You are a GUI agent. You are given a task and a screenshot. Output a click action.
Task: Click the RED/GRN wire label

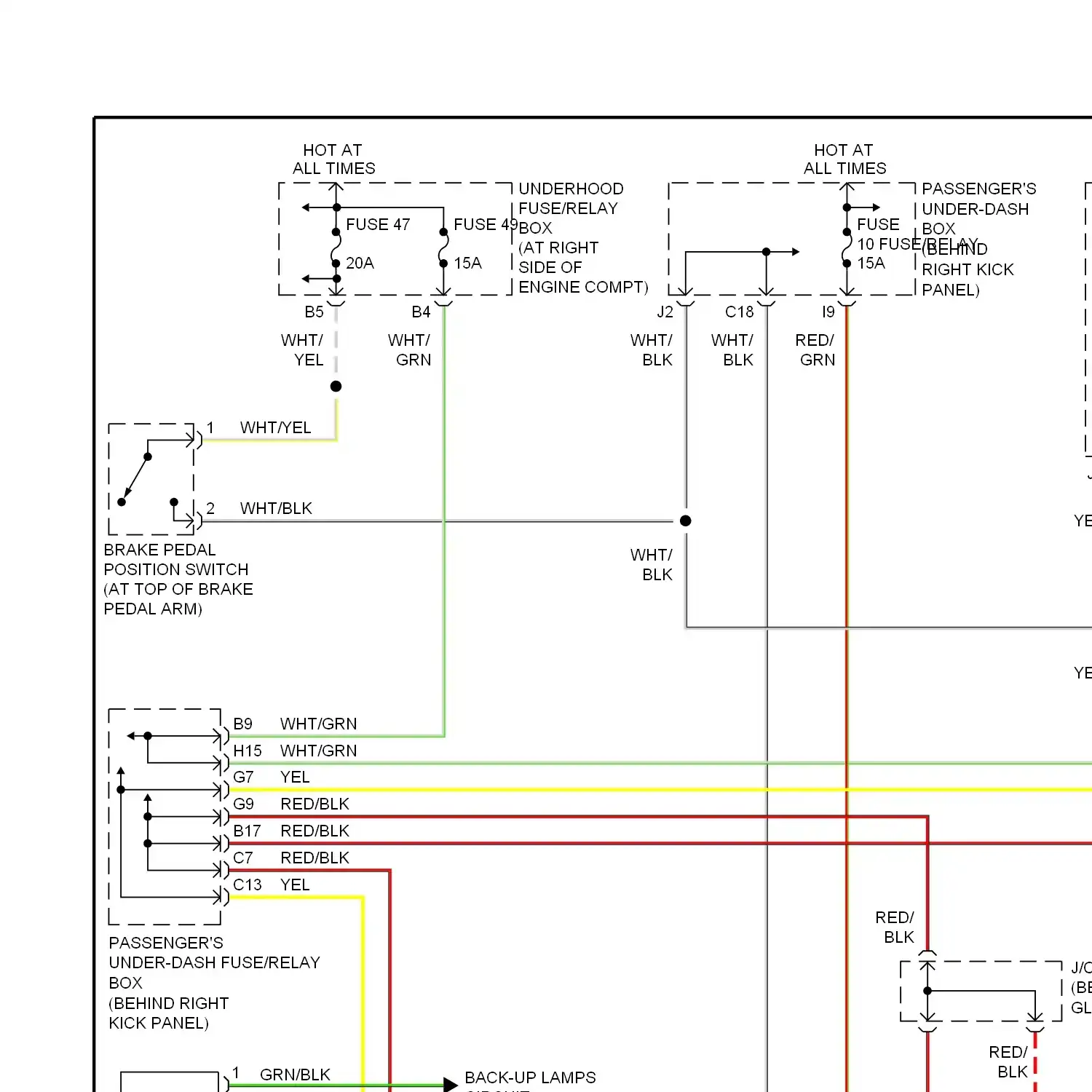[815, 349]
